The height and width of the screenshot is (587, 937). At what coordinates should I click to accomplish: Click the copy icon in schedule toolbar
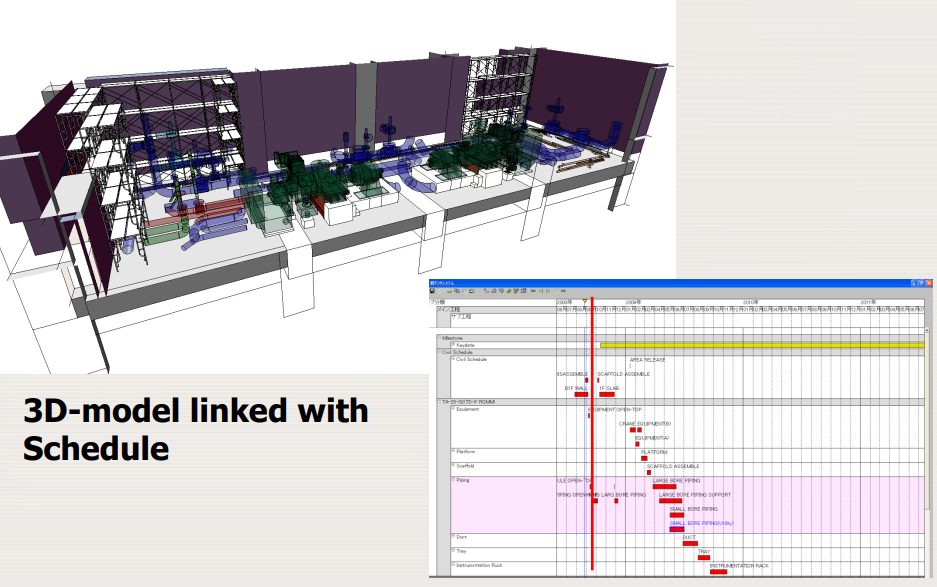(457, 291)
